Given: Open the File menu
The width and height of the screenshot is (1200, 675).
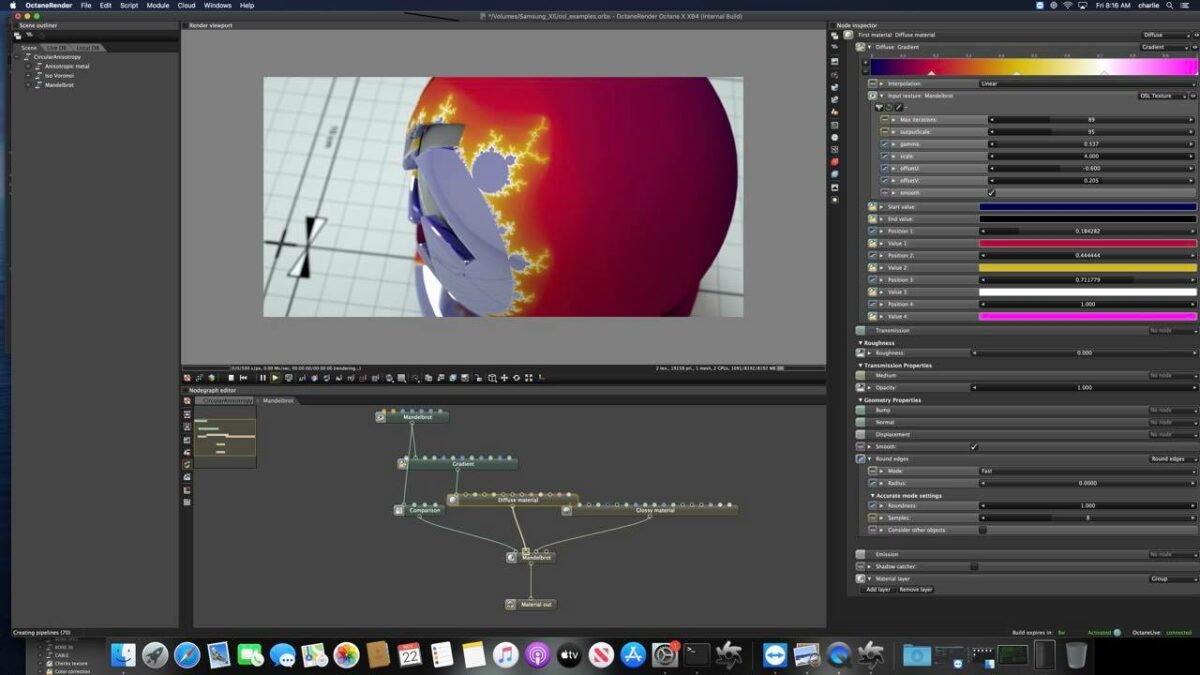Looking at the screenshot, I should (x=86, y=5).
